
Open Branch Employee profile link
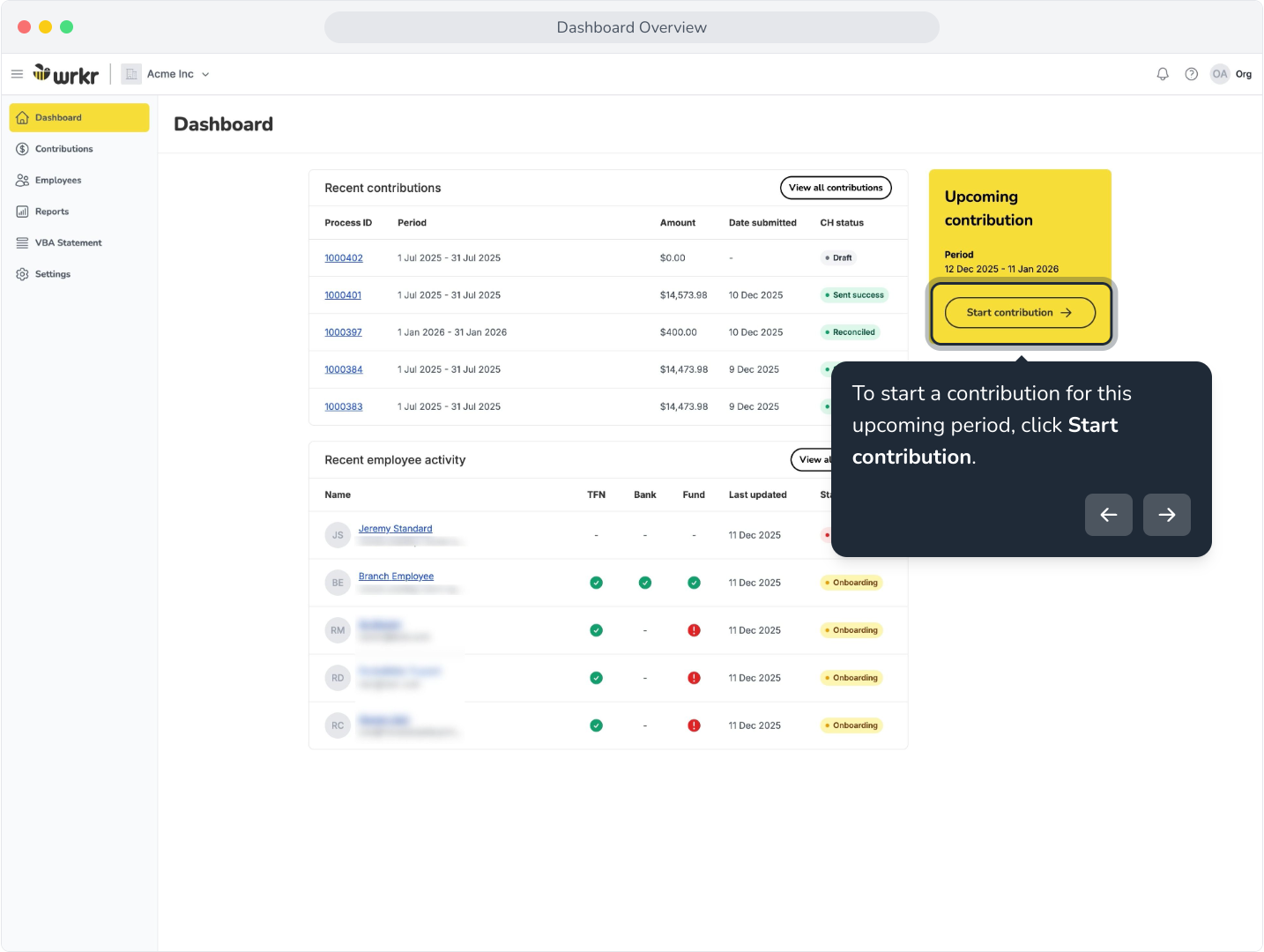(x=396, y=576)
